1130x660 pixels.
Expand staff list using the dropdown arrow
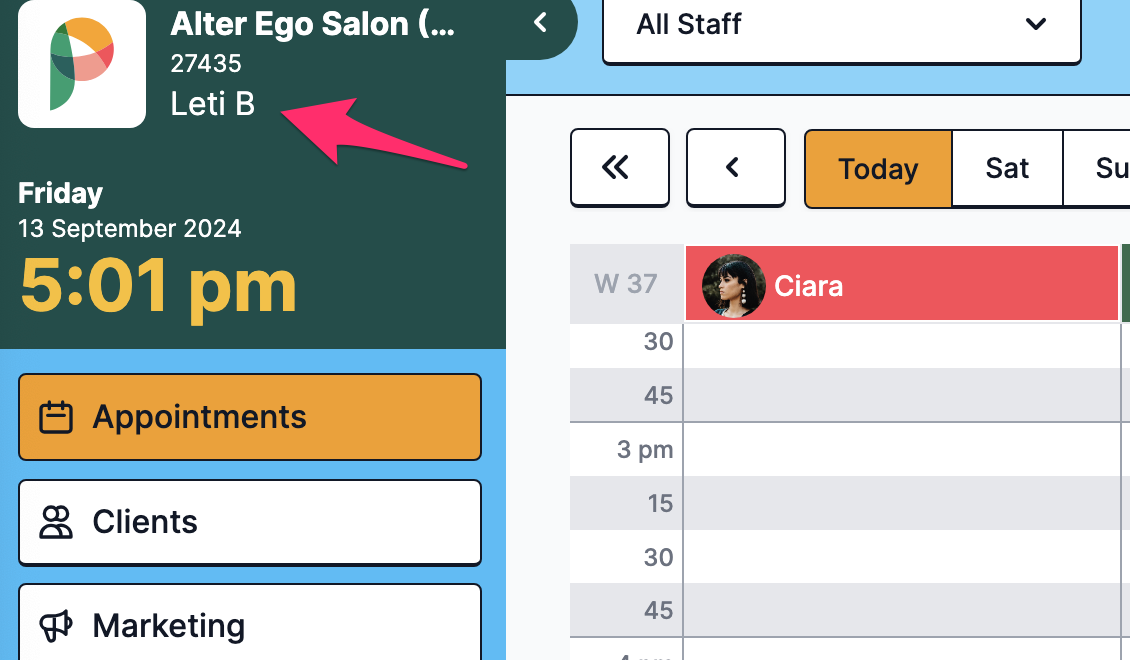[1036, 24]
